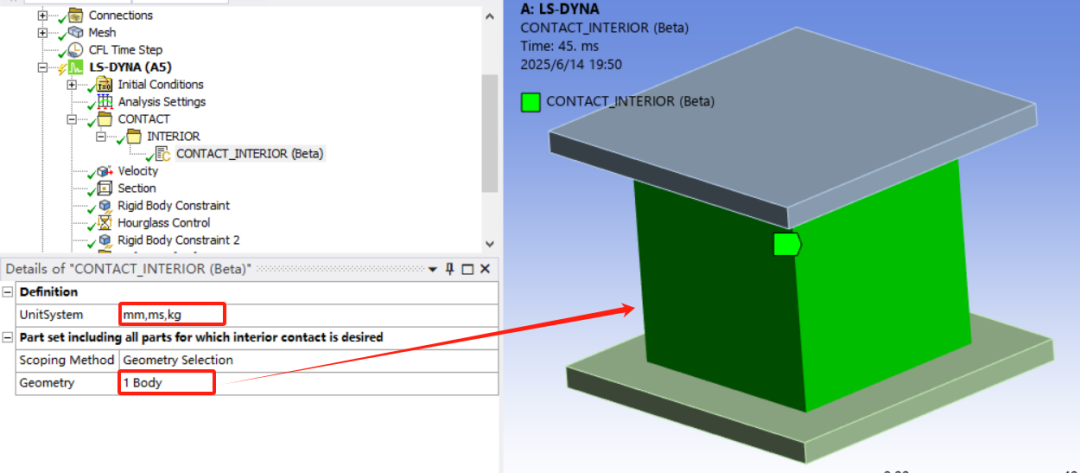This screenshot has height=473, width=1080.
Task: Click the Scoping Method Geometry Selection field
Action: [x=308, y=360]
